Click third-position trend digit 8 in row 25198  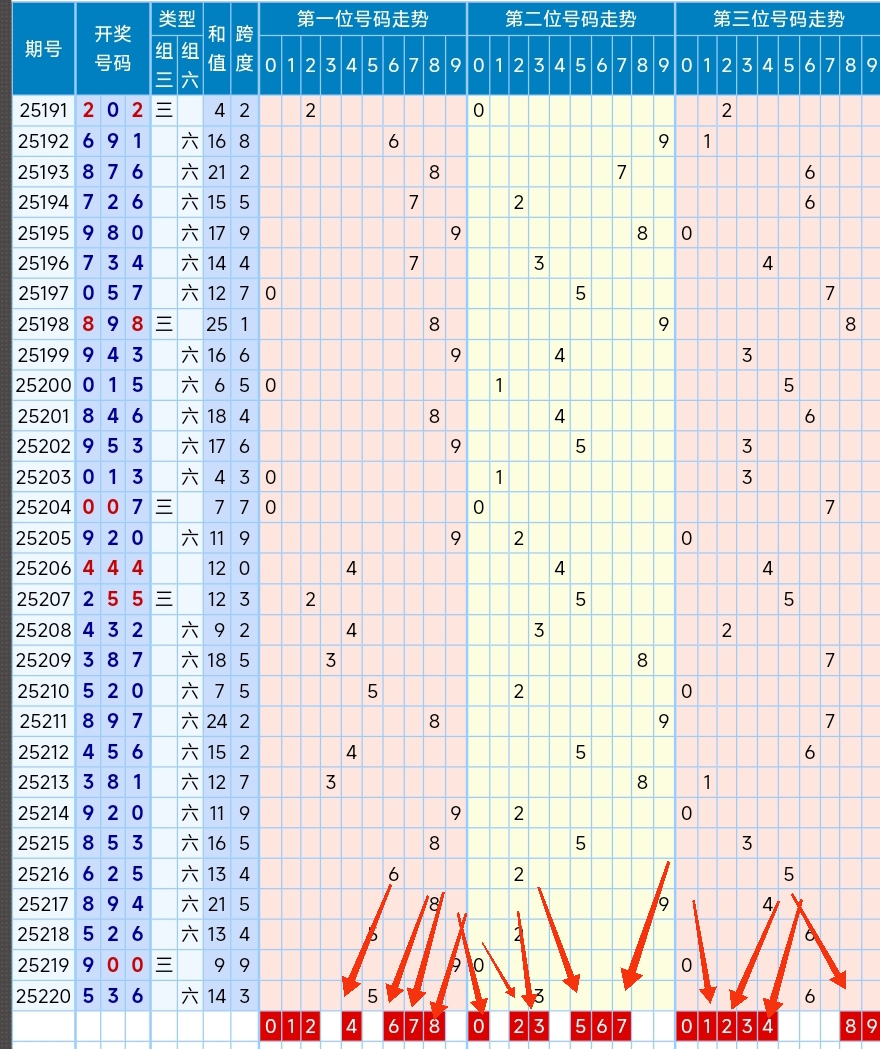point(851,324)
